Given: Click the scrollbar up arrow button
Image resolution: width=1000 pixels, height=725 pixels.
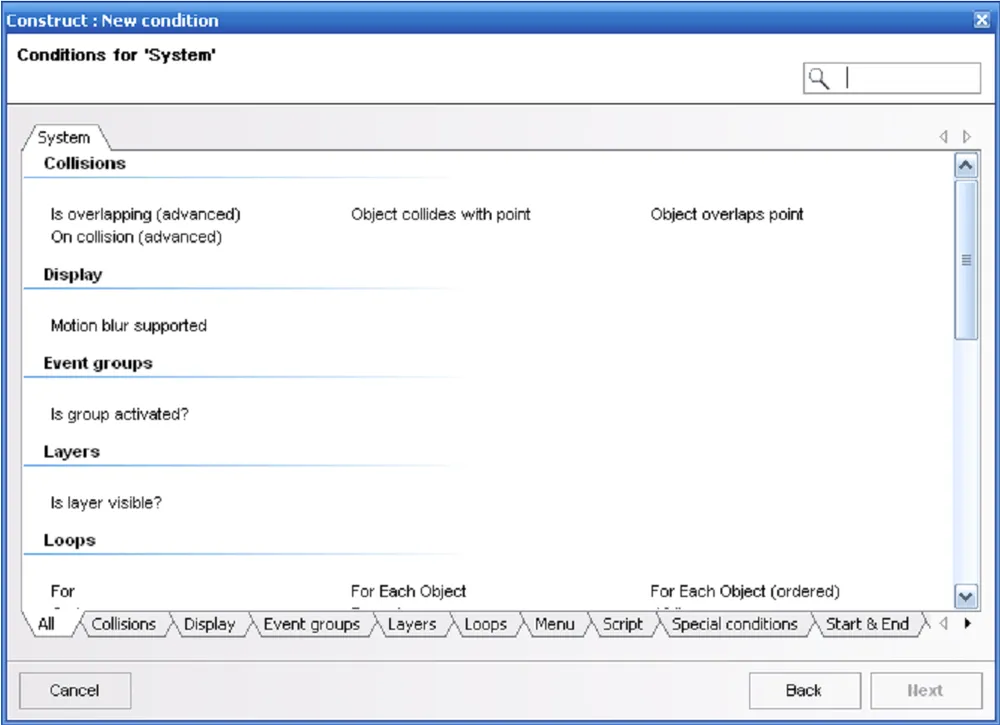Looking at the screenshot, I should (966, 166).
